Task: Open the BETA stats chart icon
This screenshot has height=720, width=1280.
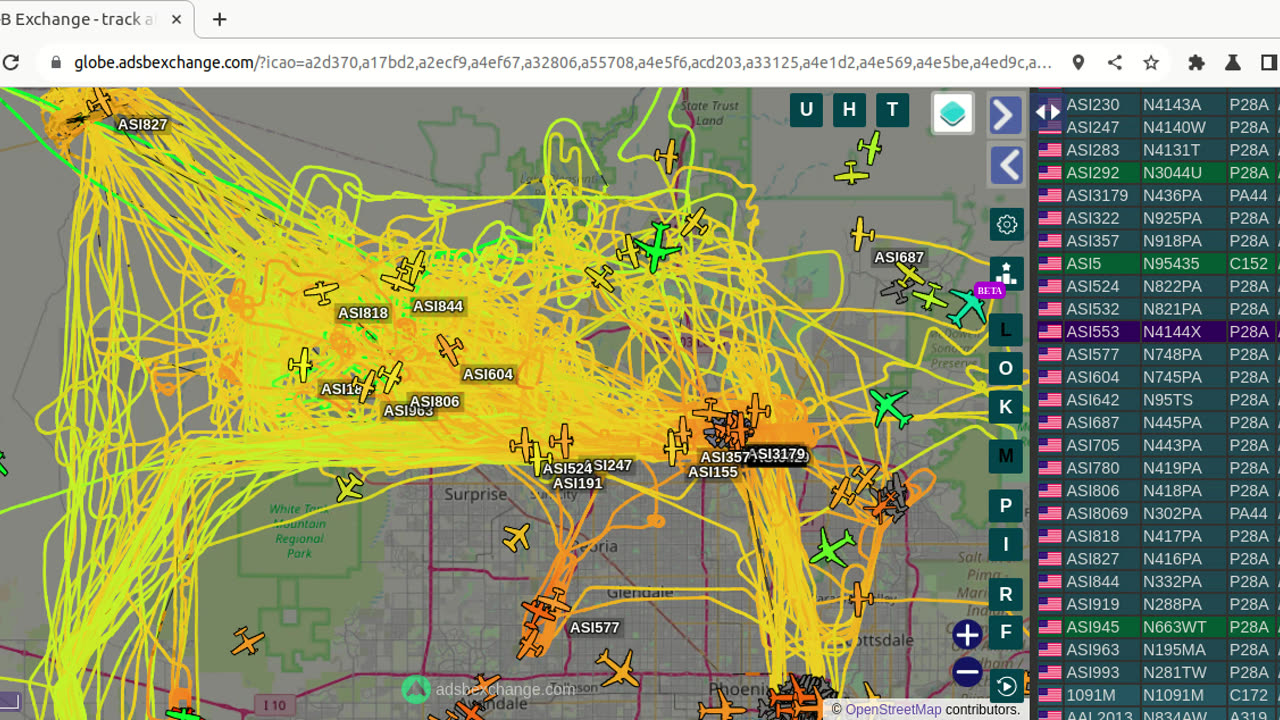Action: pyautogui.click(x=1006, y=273)
